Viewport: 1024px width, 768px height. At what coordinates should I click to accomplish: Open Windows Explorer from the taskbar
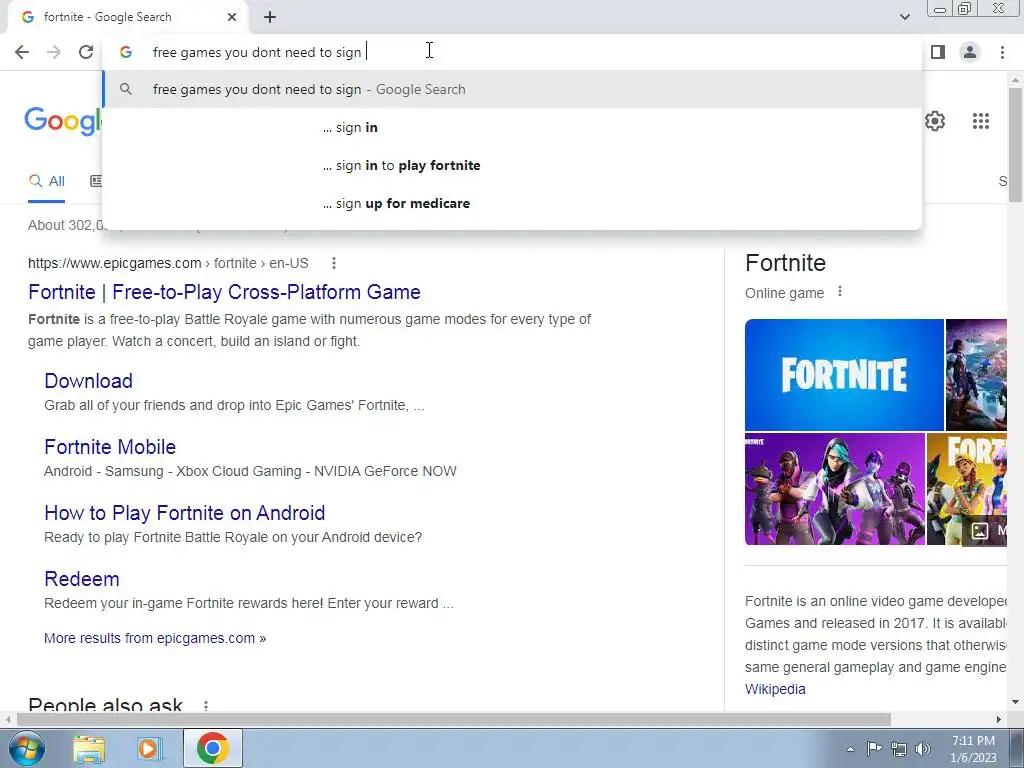pyautogui.click(x=89, y=748)
